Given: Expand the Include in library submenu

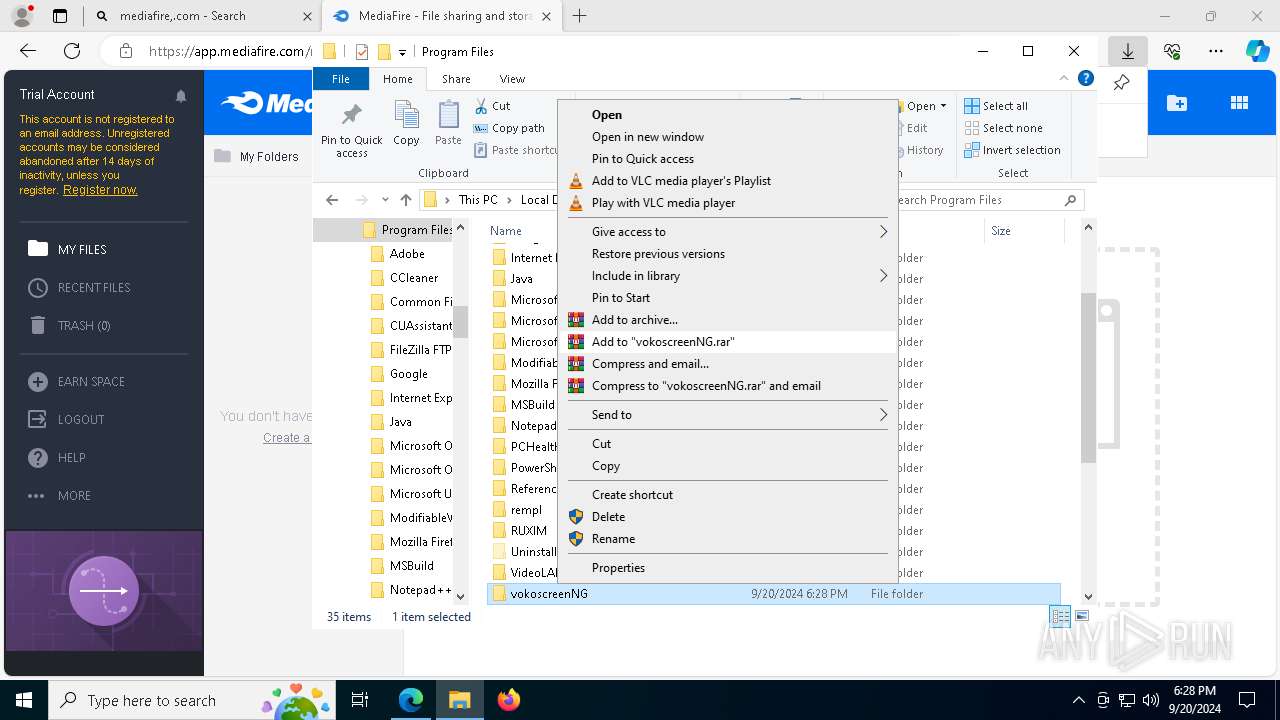Looking at the screenshot, I should pyautogui.click(x=727, y=276).
